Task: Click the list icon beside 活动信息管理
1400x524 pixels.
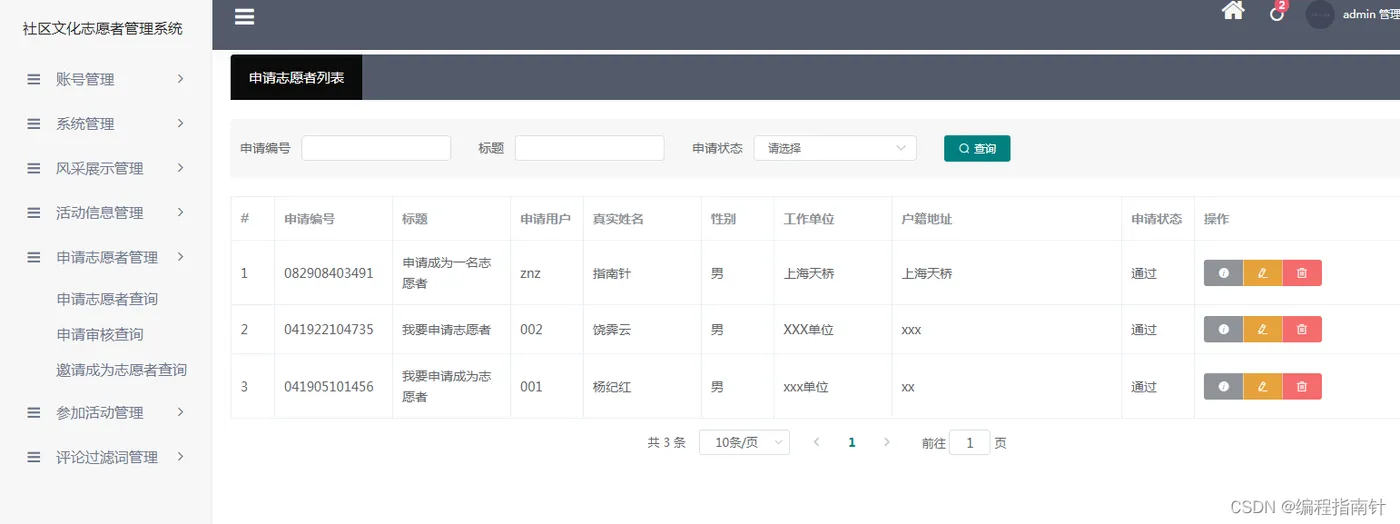Action: [x=34, y=212]
